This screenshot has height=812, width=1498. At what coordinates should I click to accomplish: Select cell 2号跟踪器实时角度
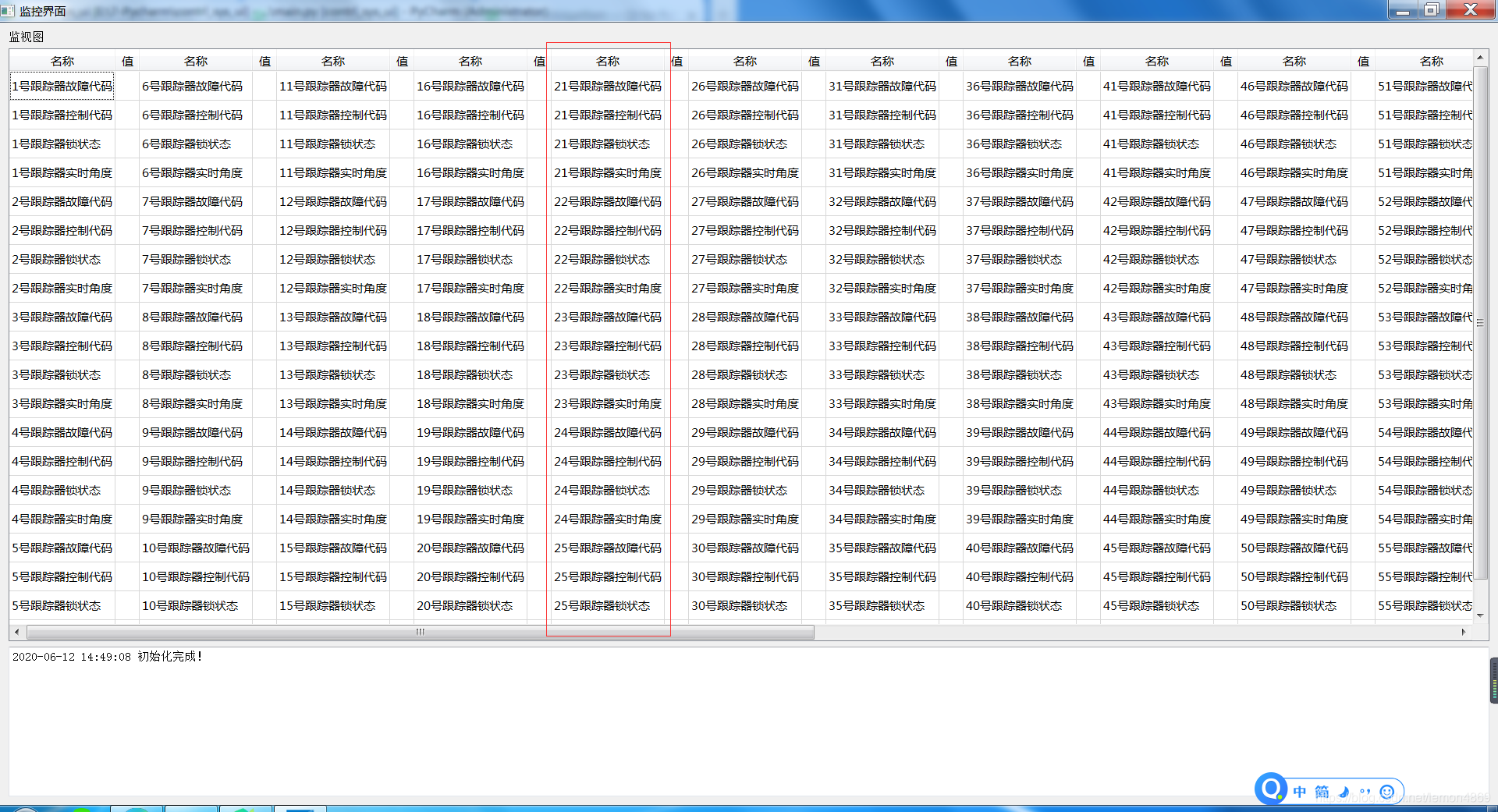pos(62,289)
